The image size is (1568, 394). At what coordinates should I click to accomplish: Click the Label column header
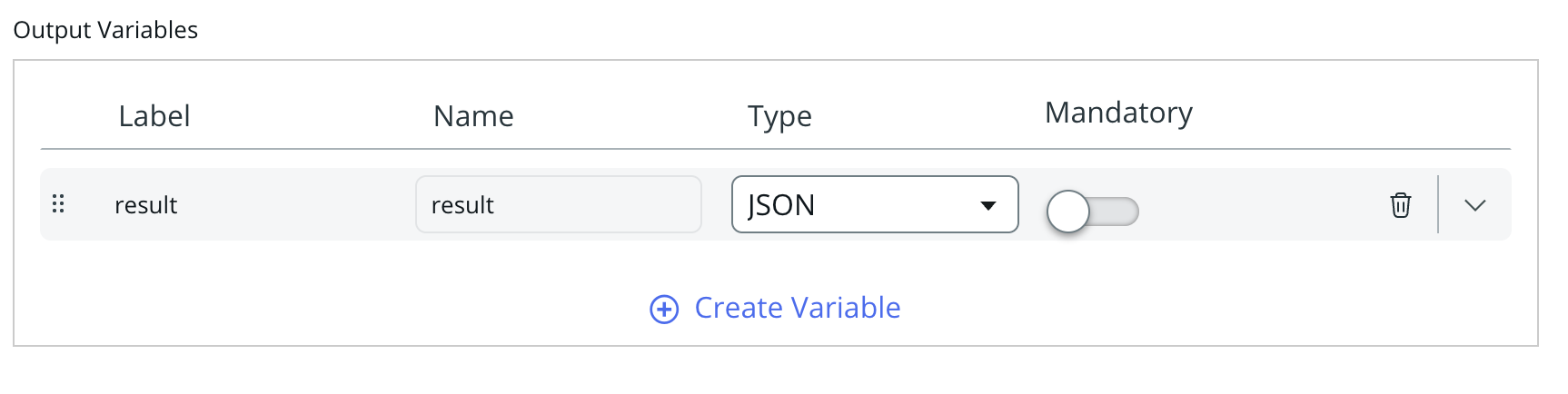pos(154,116)
